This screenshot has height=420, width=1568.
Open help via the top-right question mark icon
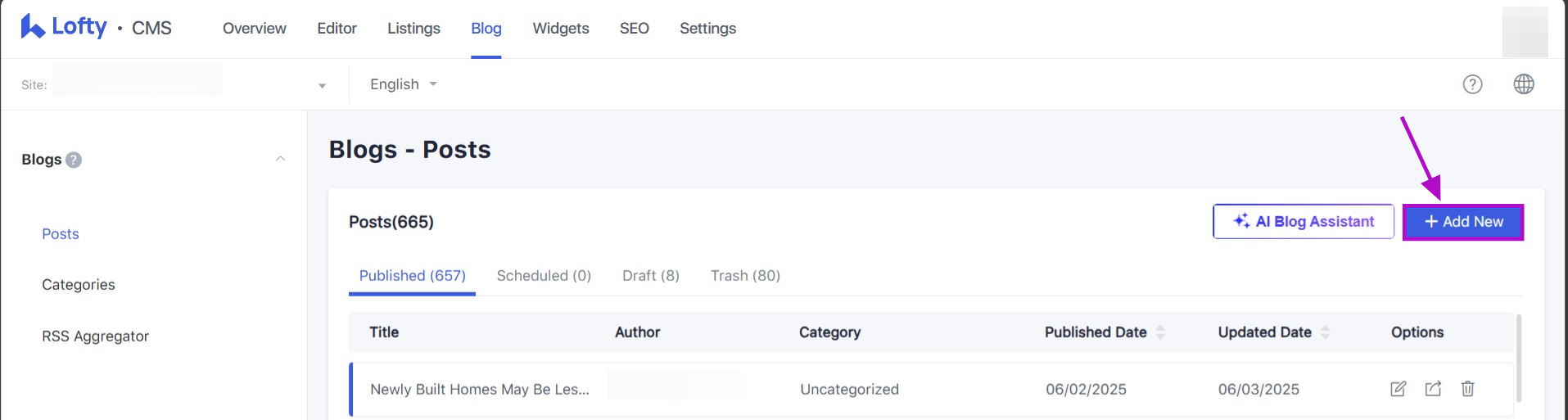click(1472, 84)
